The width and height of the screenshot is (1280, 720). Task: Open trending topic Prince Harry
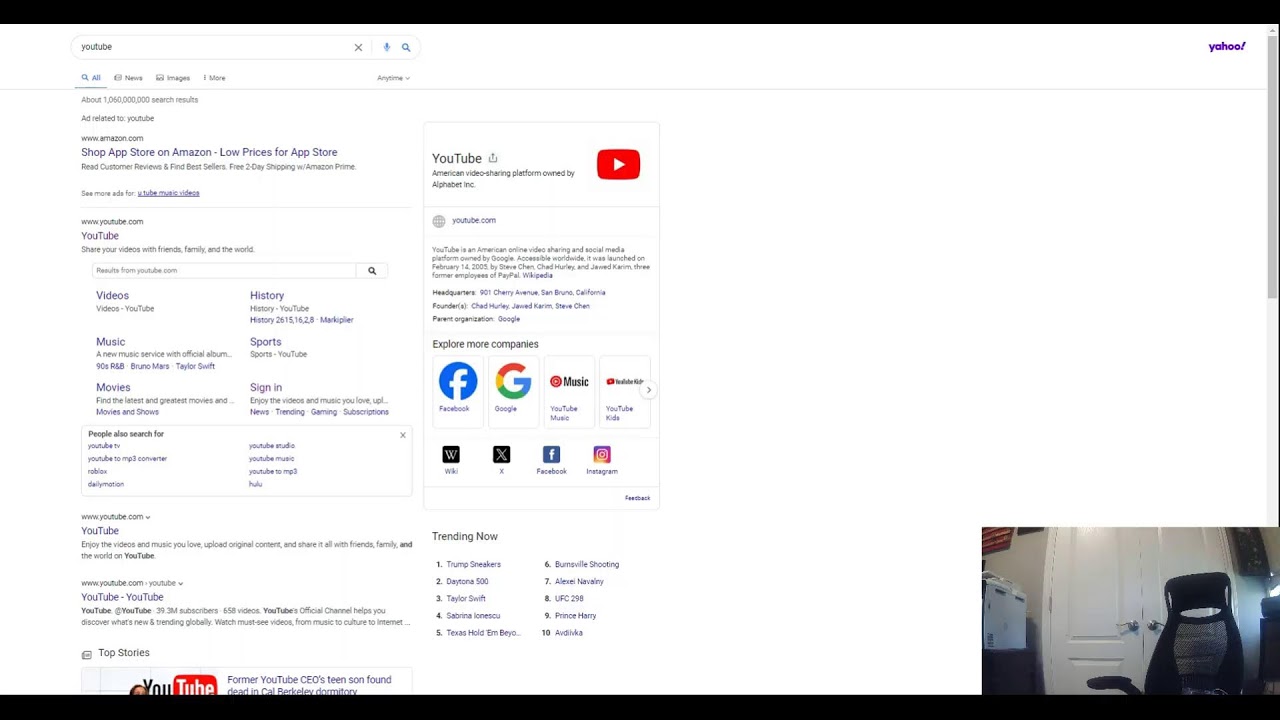click(575, 616)
